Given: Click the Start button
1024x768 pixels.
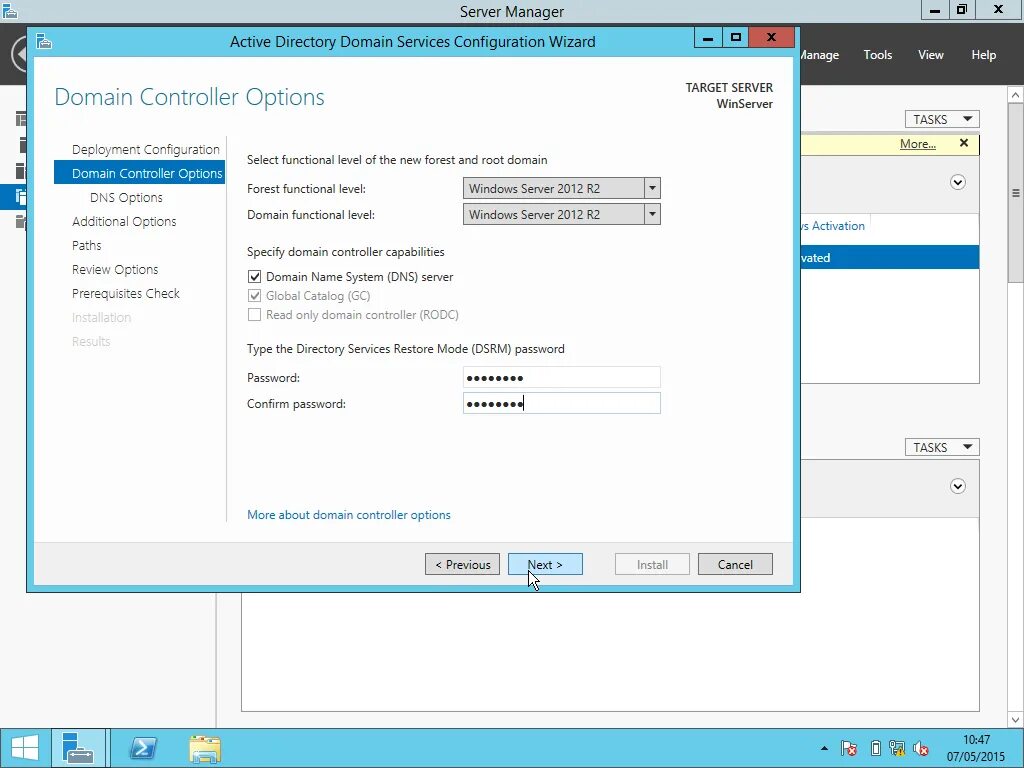Looking at the screenshot, I should pyautogui.click(x=24, y=747).
